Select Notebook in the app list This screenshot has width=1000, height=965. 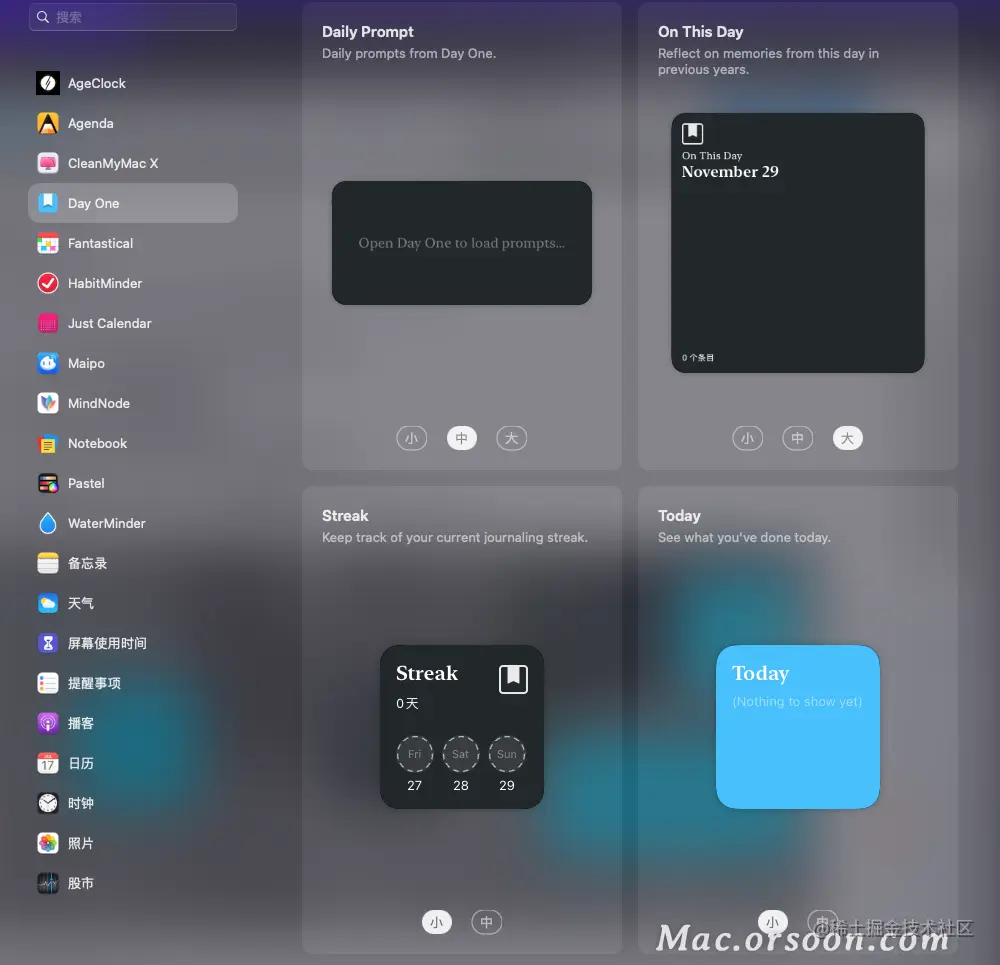click(x=133, y=443)
